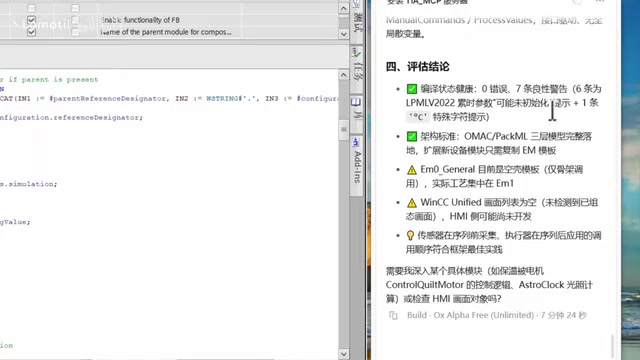The height and width of the screenshot is (360, 640).
Task: Click the code editor scroll up arrow
Action: click(x=344, y=75)
